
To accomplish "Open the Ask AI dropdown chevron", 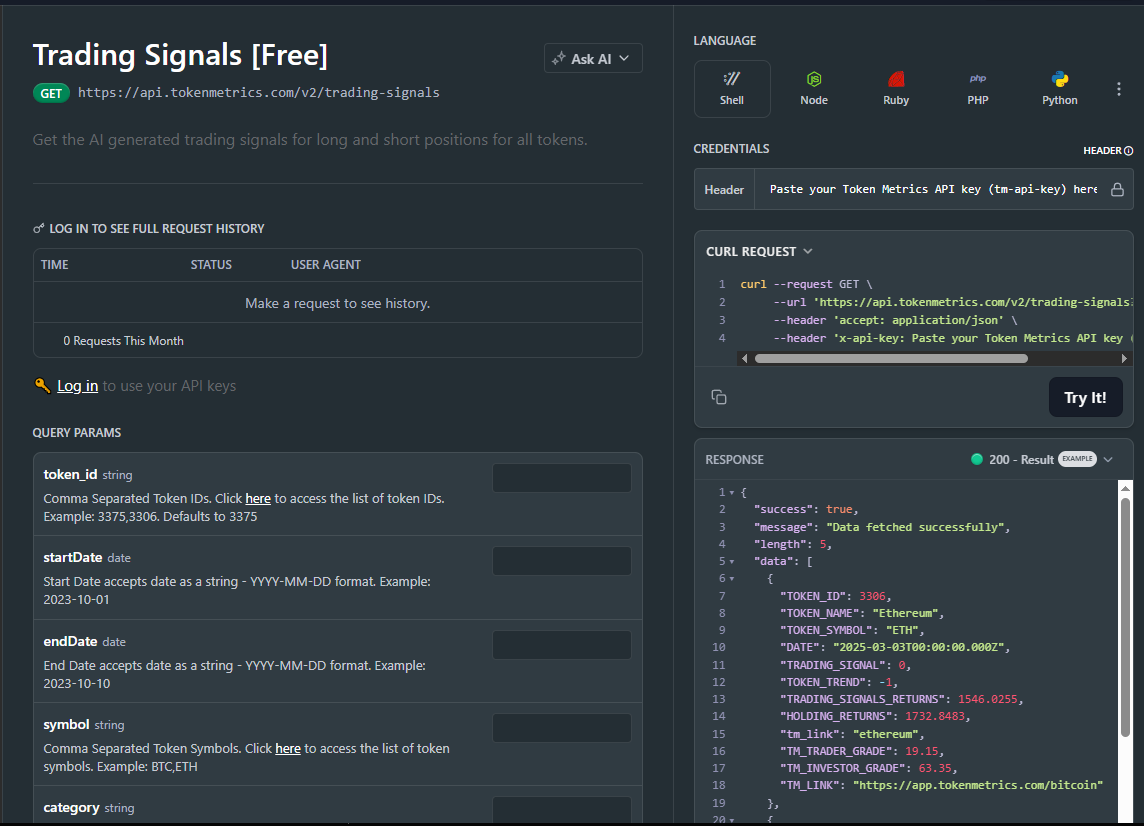I will click(x=624, y=58).
